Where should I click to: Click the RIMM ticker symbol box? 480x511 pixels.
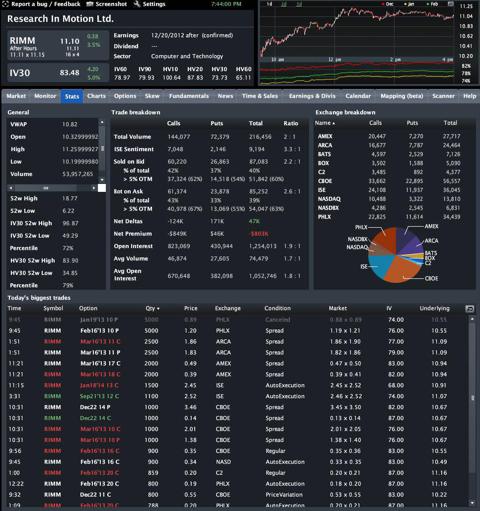tap(58, 46)
